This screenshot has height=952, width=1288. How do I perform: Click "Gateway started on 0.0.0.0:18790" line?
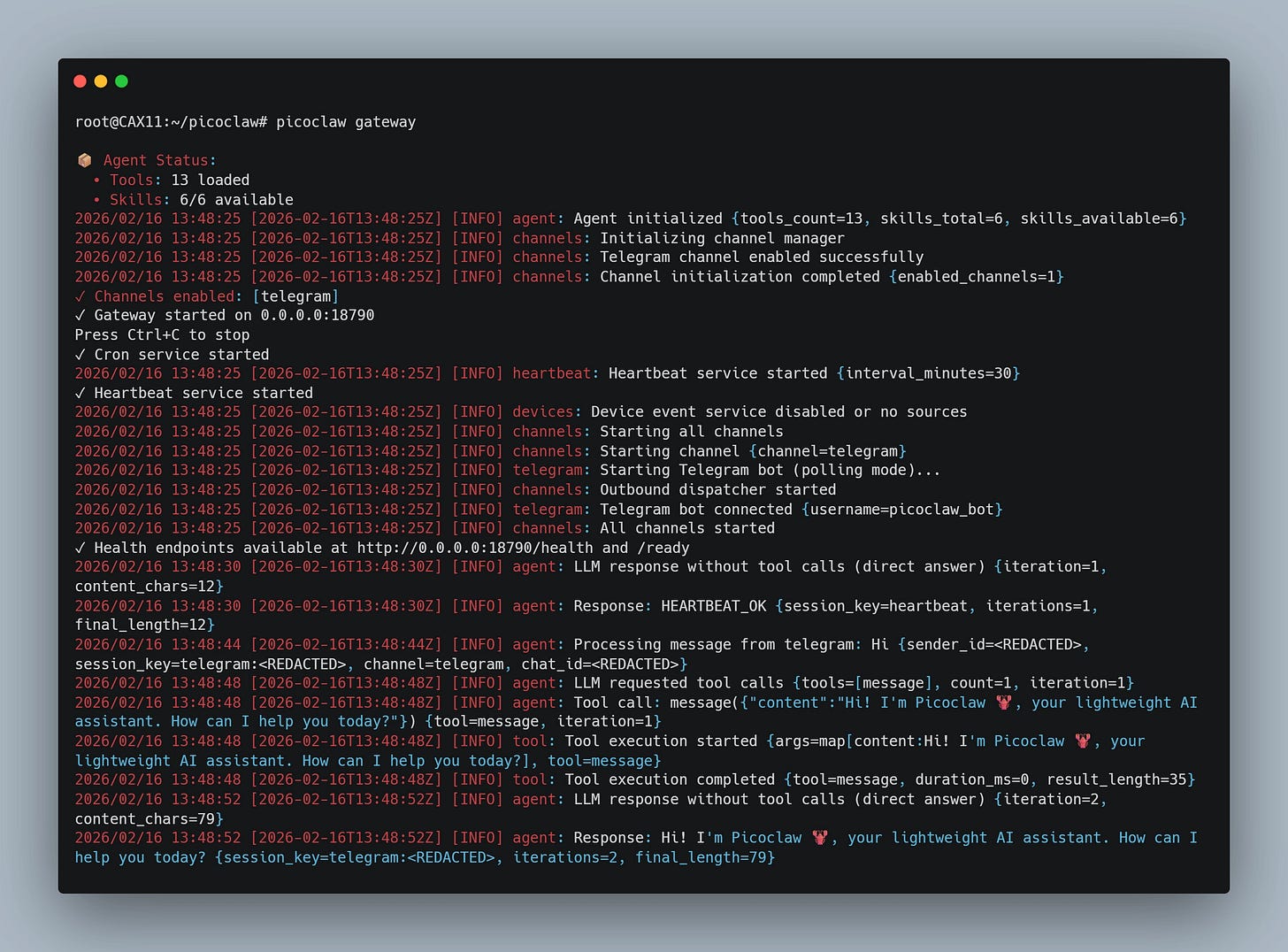pos(225,315)
